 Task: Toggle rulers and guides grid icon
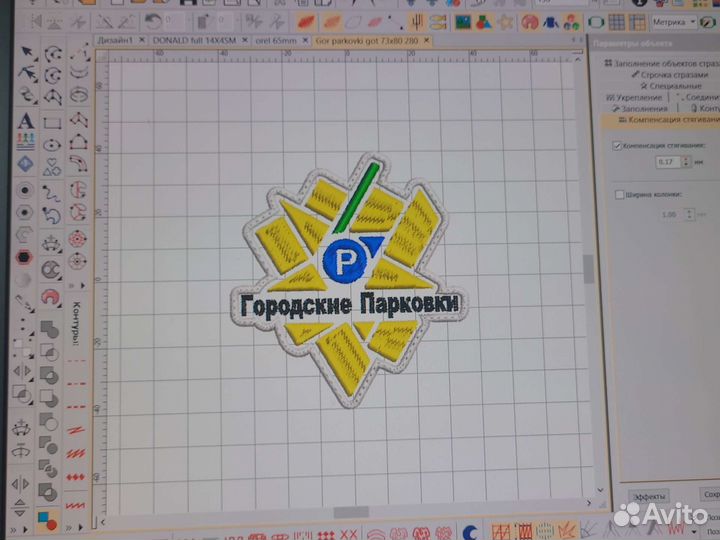click(637, 22)
